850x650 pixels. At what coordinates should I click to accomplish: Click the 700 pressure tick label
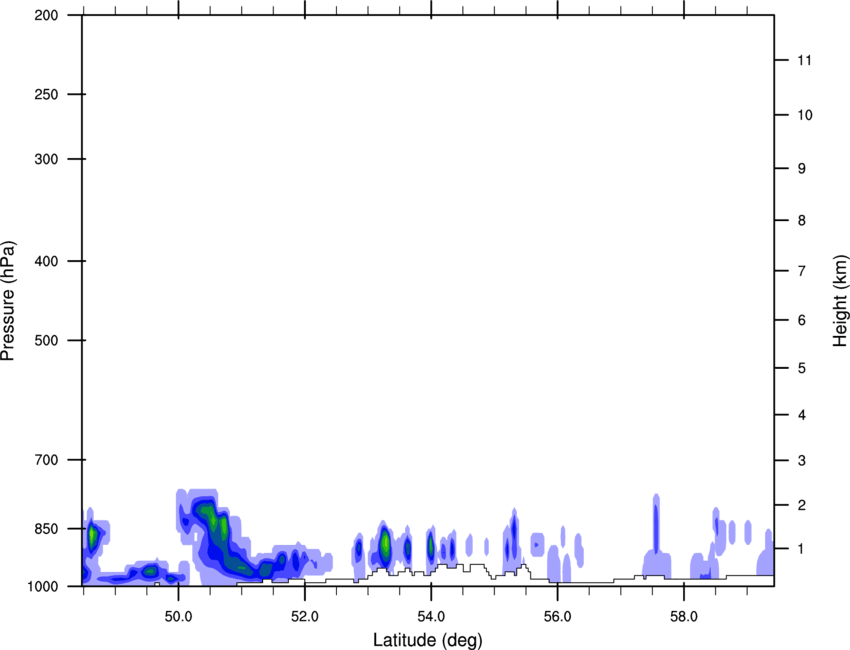pos(46,460)
